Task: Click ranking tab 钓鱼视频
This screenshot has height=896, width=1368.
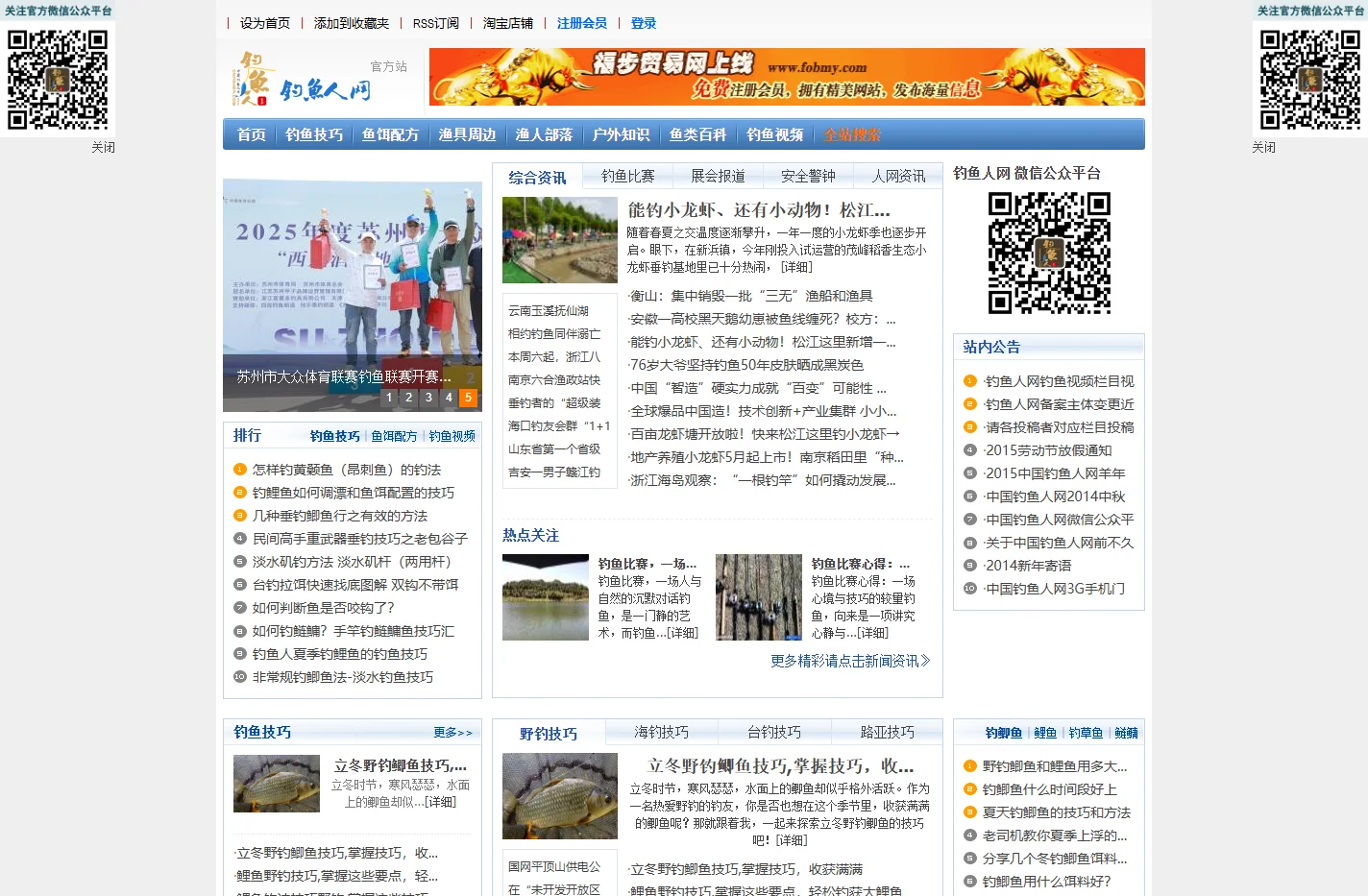Action: click(x=452, y=436)
